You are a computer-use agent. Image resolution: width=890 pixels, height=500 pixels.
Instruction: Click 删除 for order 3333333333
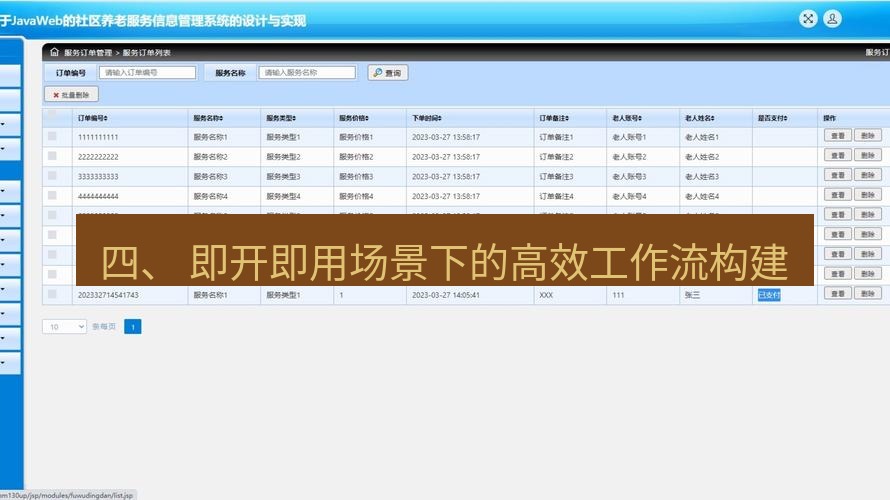868,175
